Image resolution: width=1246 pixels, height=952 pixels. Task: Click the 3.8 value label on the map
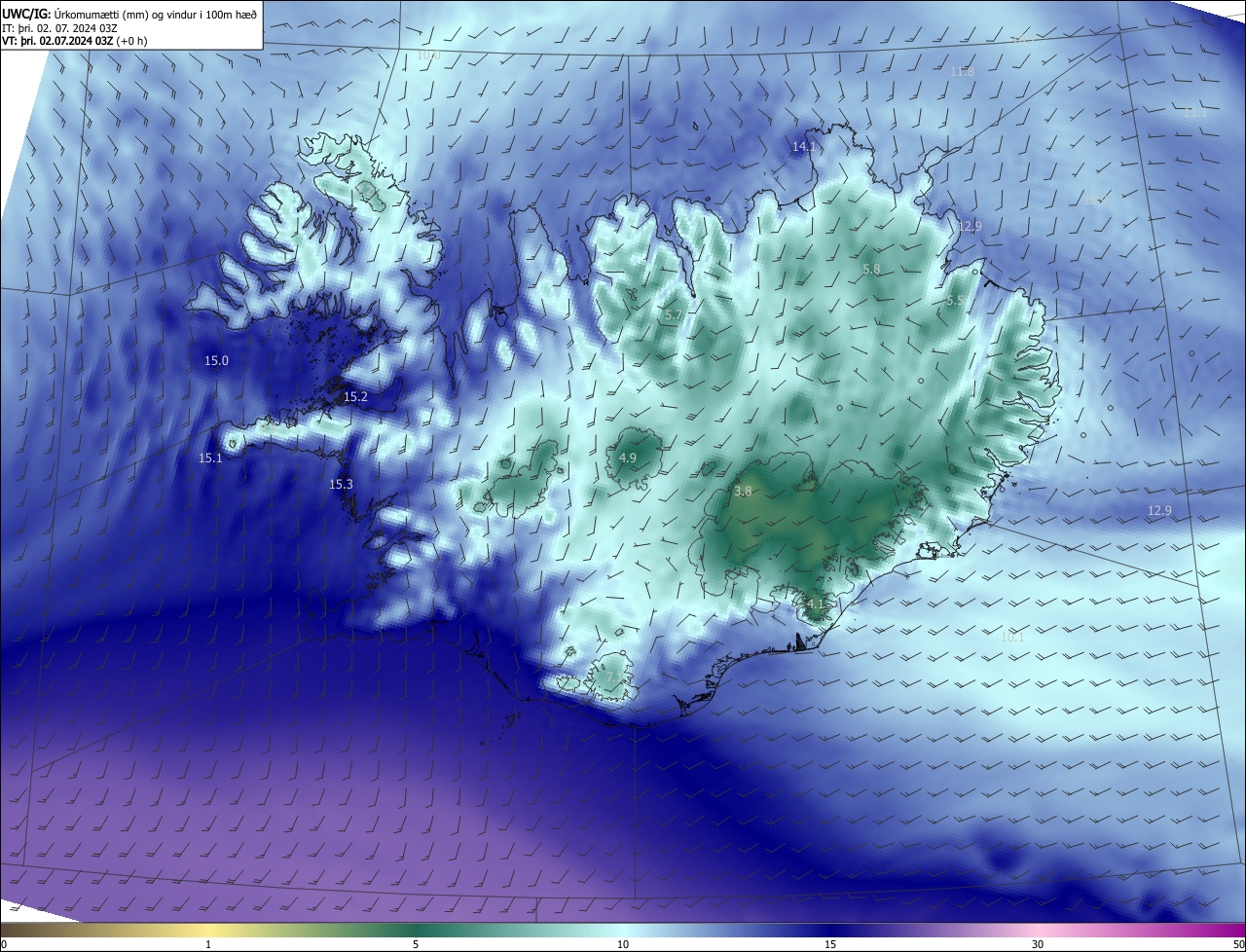pos(743,493)
